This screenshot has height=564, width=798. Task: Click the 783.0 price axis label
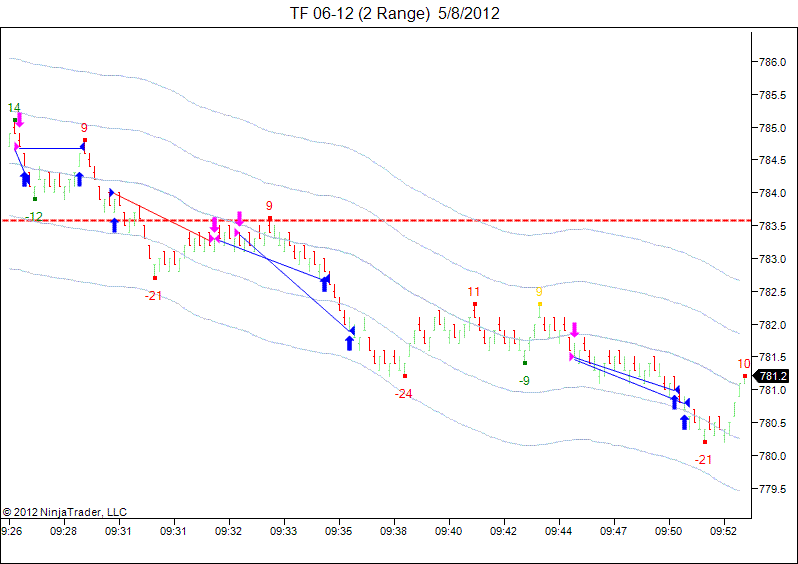point(772,259)
